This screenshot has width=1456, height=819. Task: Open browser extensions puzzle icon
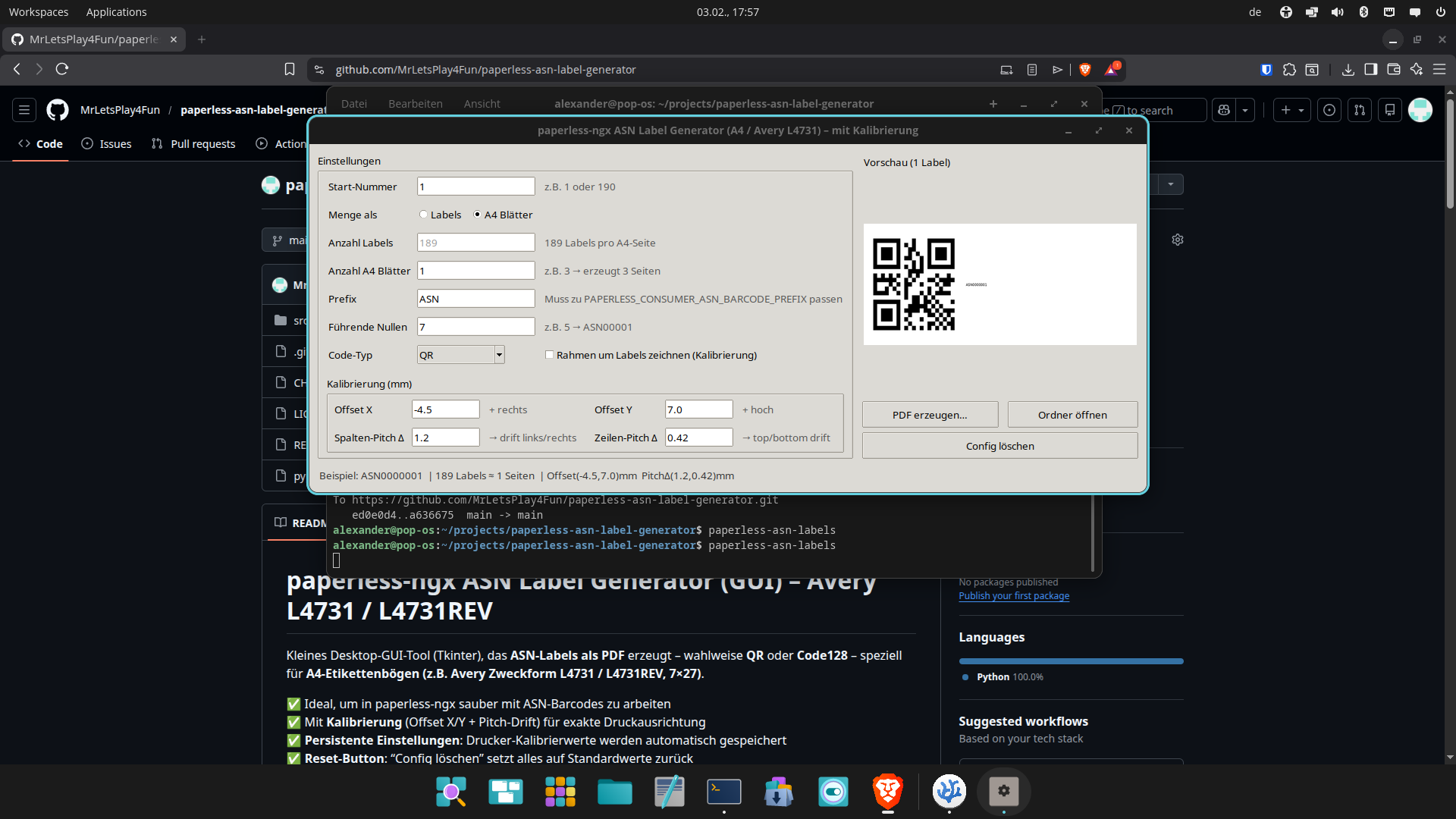pos(1289,69)
